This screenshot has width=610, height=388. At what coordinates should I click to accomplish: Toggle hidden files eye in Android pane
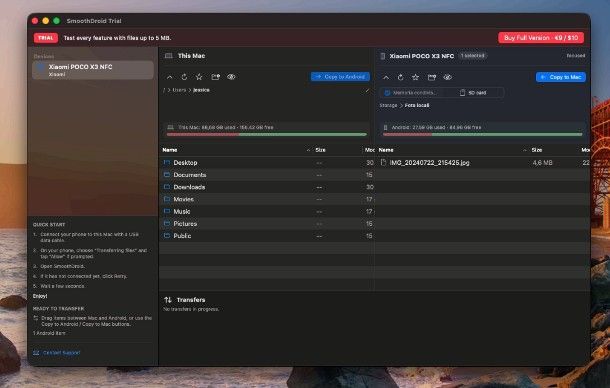click(x=448, y=77)
